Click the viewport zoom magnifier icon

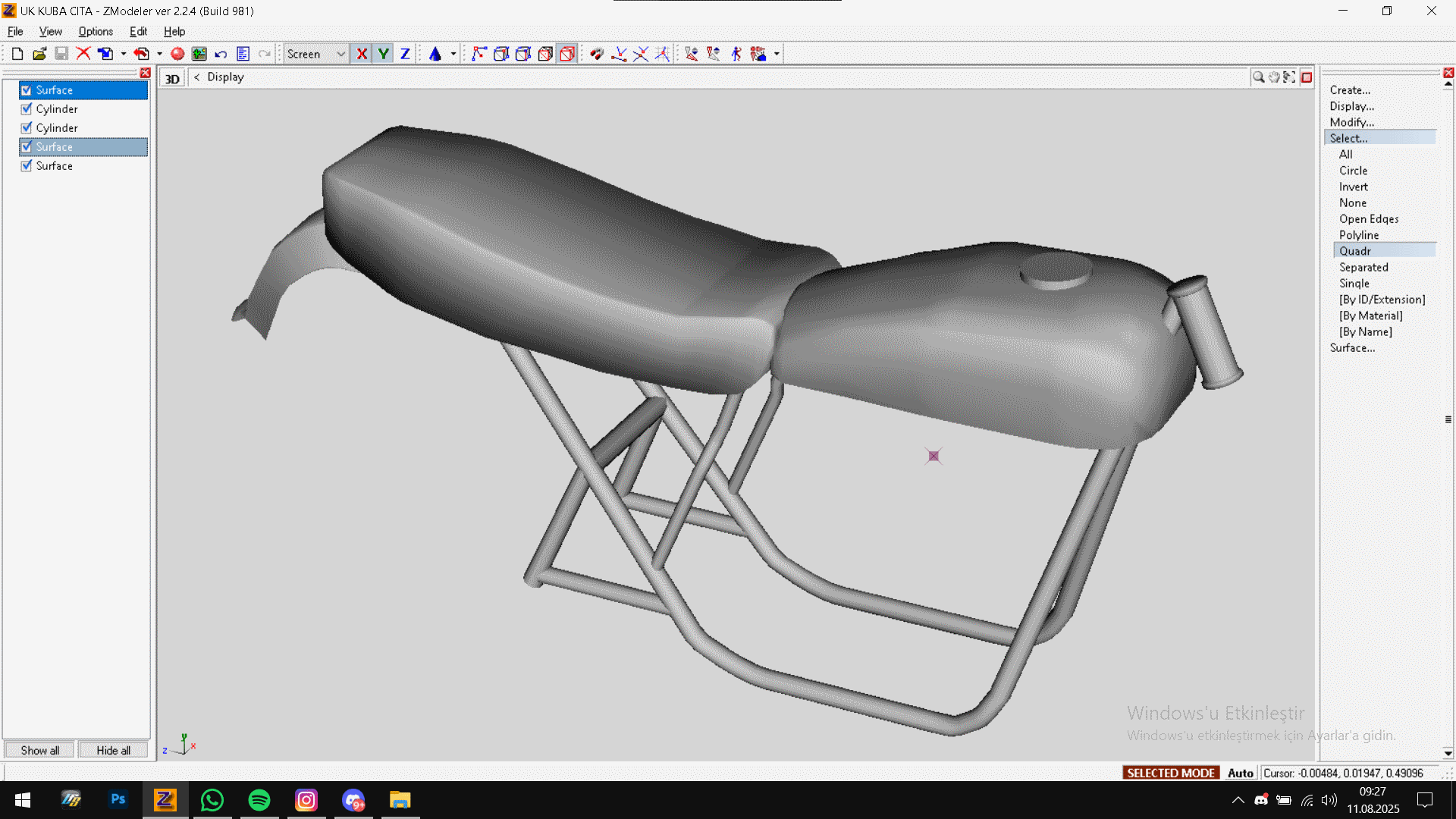click(x=1258, y=77)
